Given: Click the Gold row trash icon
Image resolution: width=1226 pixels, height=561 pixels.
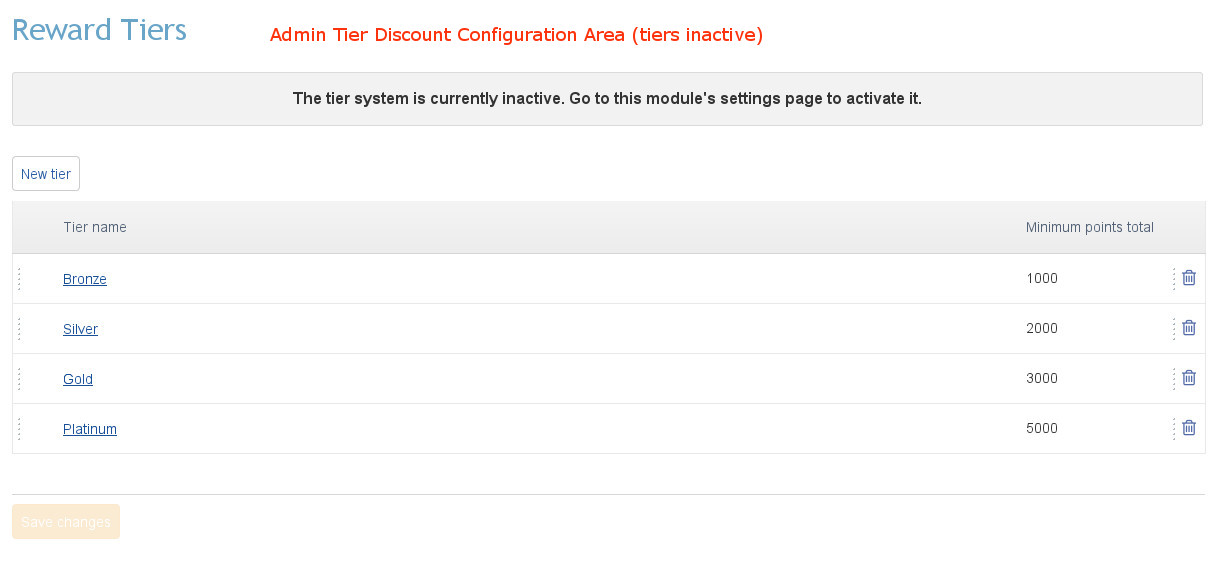Looking at the screenshot, I should click(1189, 378).
